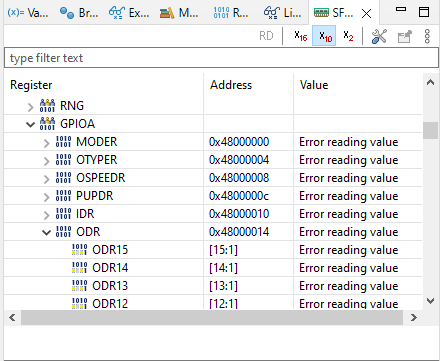Open the SFR settings tools icon

(379, 36)
